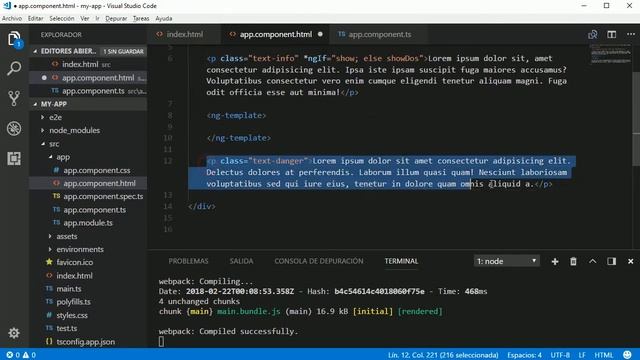Click unsaved dot on app.component.html tab
This screenshot has width=640, height=360.
320,34
